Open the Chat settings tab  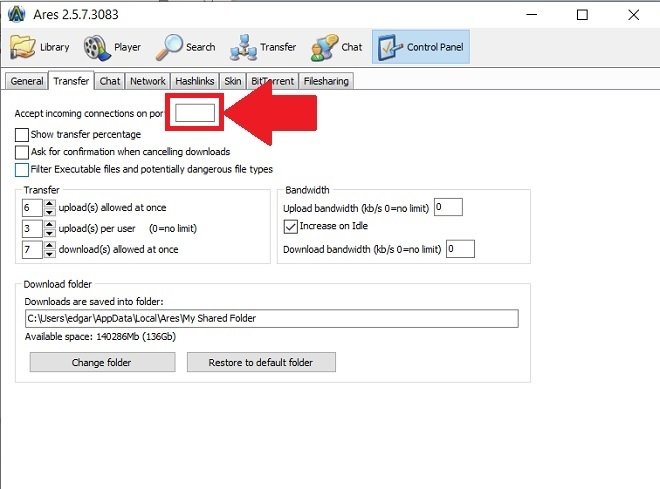pos(110,81)
